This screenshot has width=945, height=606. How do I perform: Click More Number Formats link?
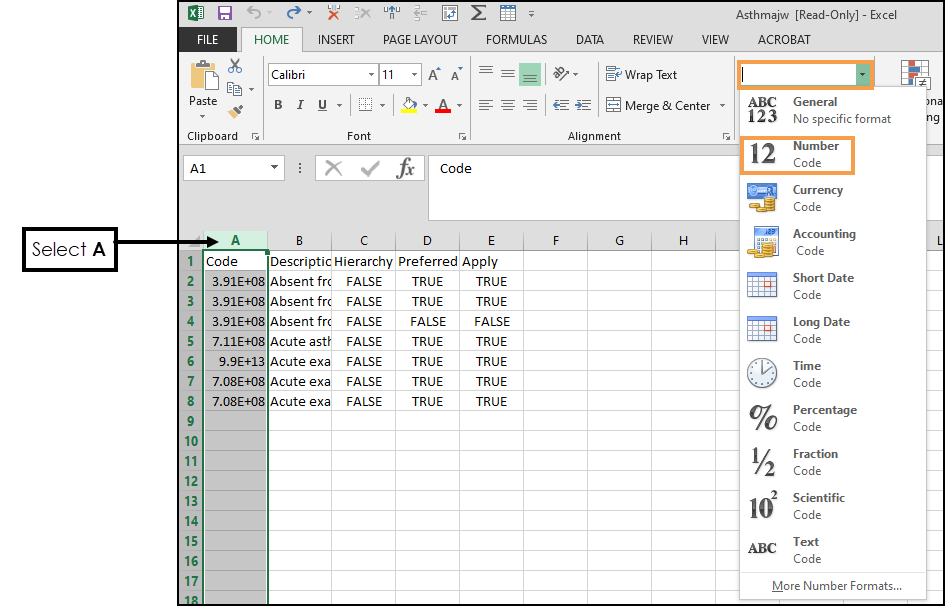[836, 586]
